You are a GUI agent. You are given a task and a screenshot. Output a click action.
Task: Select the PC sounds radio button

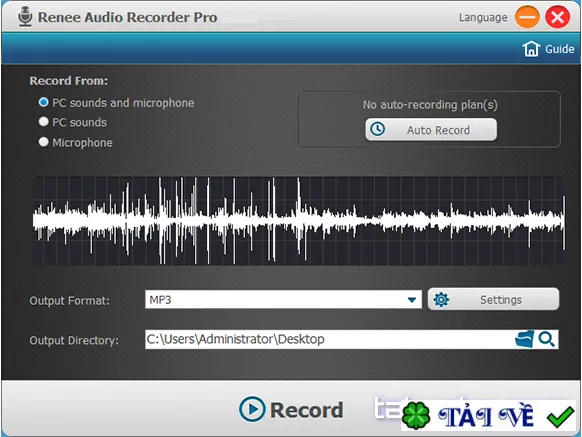(43, 122)
